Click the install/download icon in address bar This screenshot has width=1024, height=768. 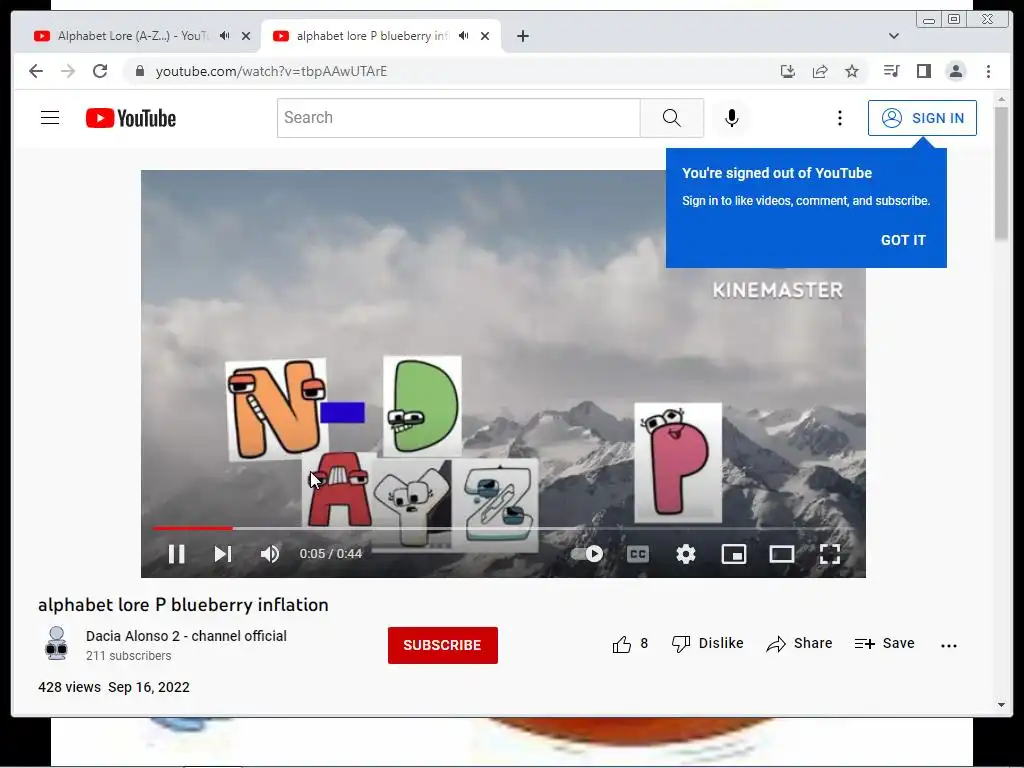[788, 71]
